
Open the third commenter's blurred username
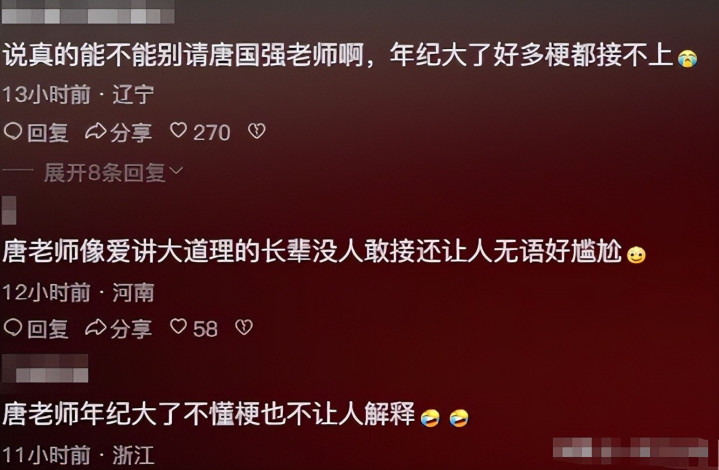click(45, 368)
